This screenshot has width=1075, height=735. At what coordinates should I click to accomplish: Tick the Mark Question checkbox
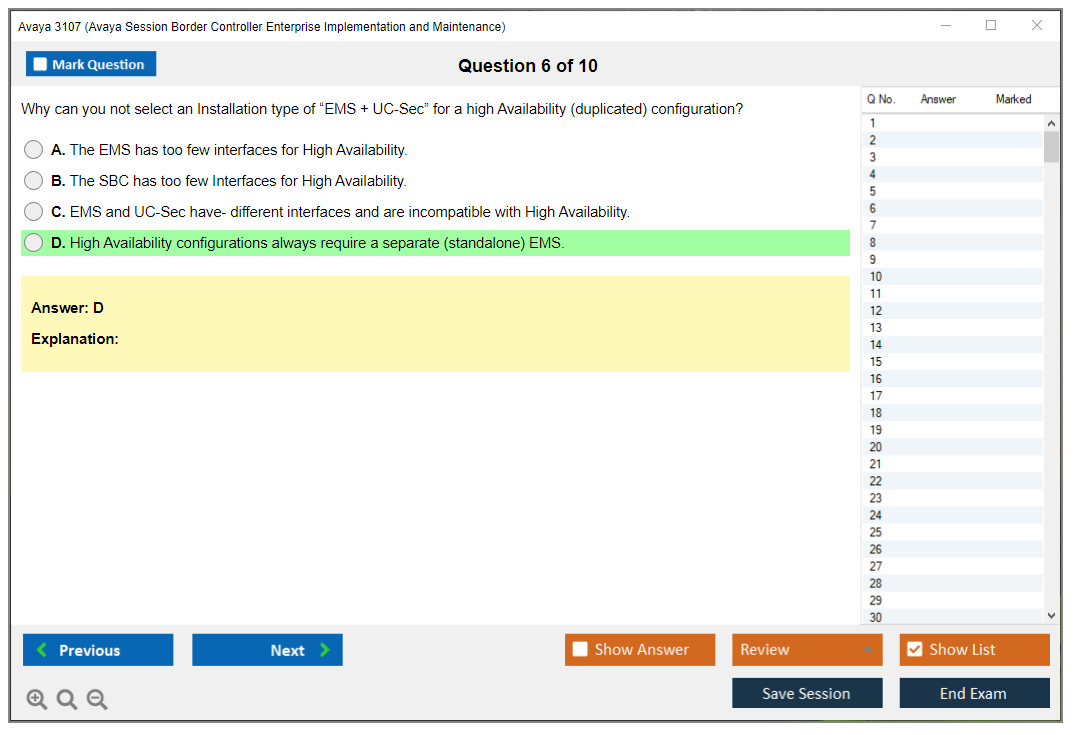point(41,65)
